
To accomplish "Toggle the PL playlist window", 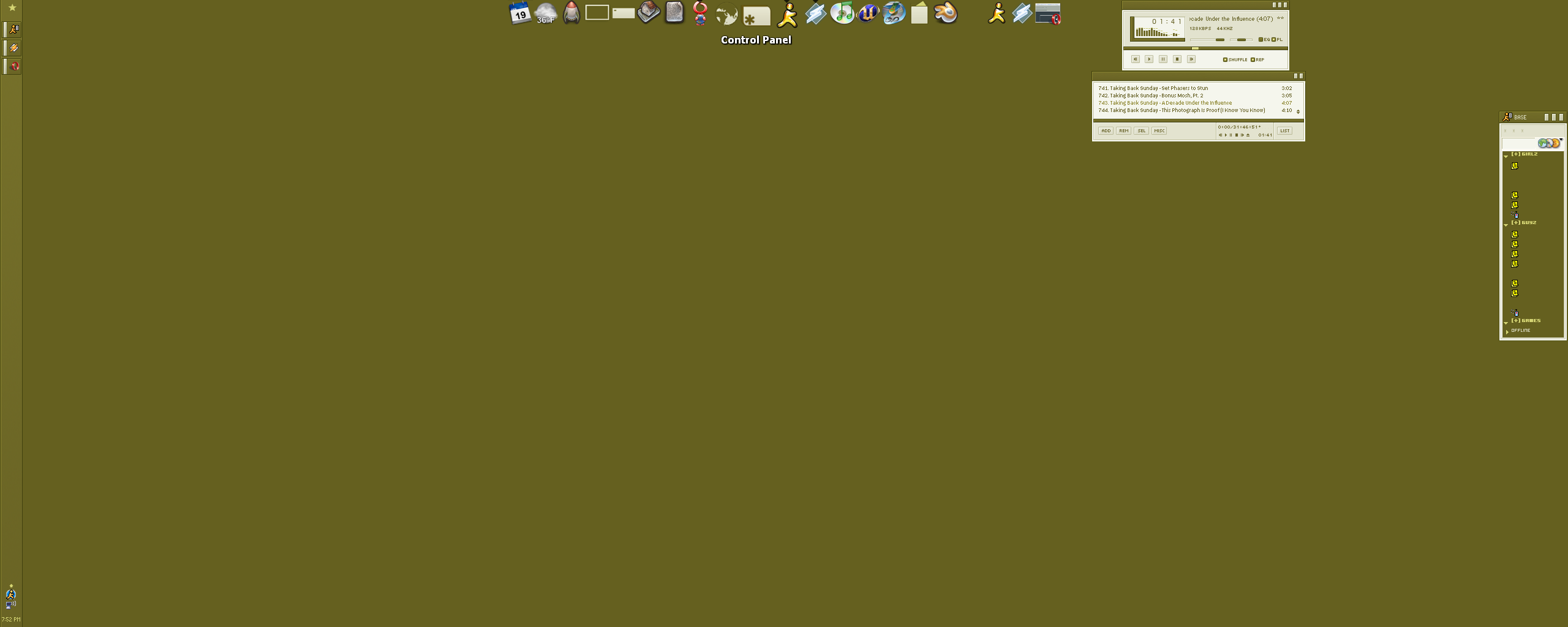I will [1277, 40].
